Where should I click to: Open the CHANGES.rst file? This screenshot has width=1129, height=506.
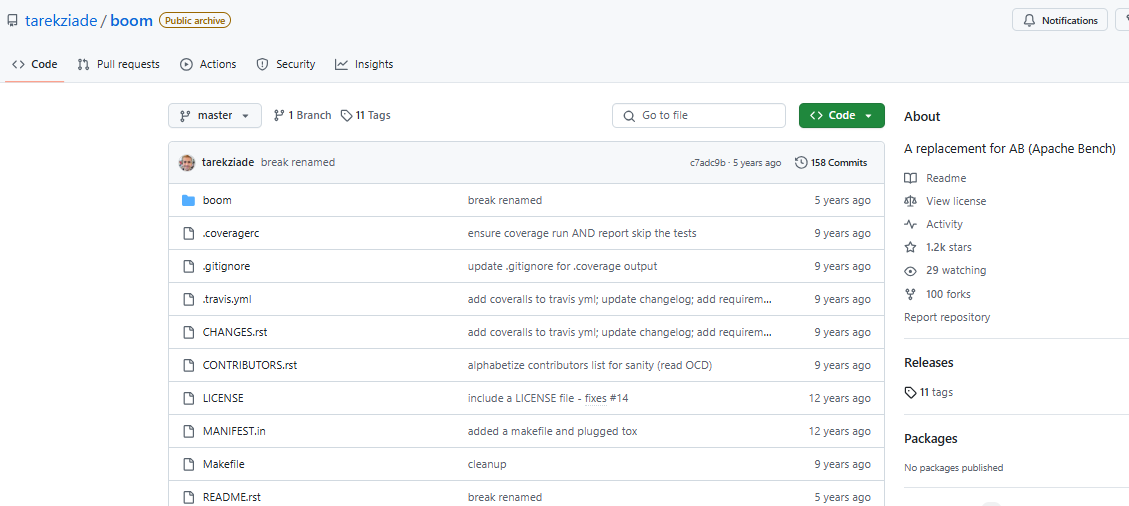click(235, 333)
